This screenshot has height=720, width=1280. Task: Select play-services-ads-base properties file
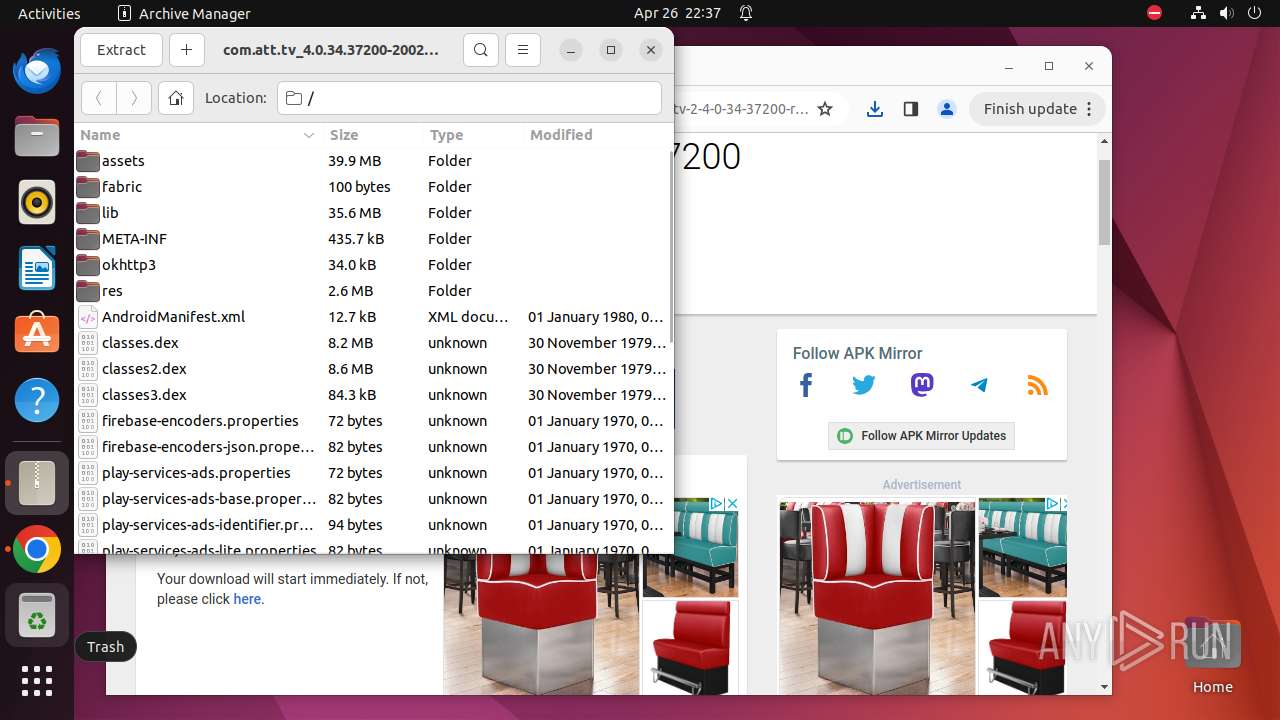pyautogui.click(x=372, y=499)
